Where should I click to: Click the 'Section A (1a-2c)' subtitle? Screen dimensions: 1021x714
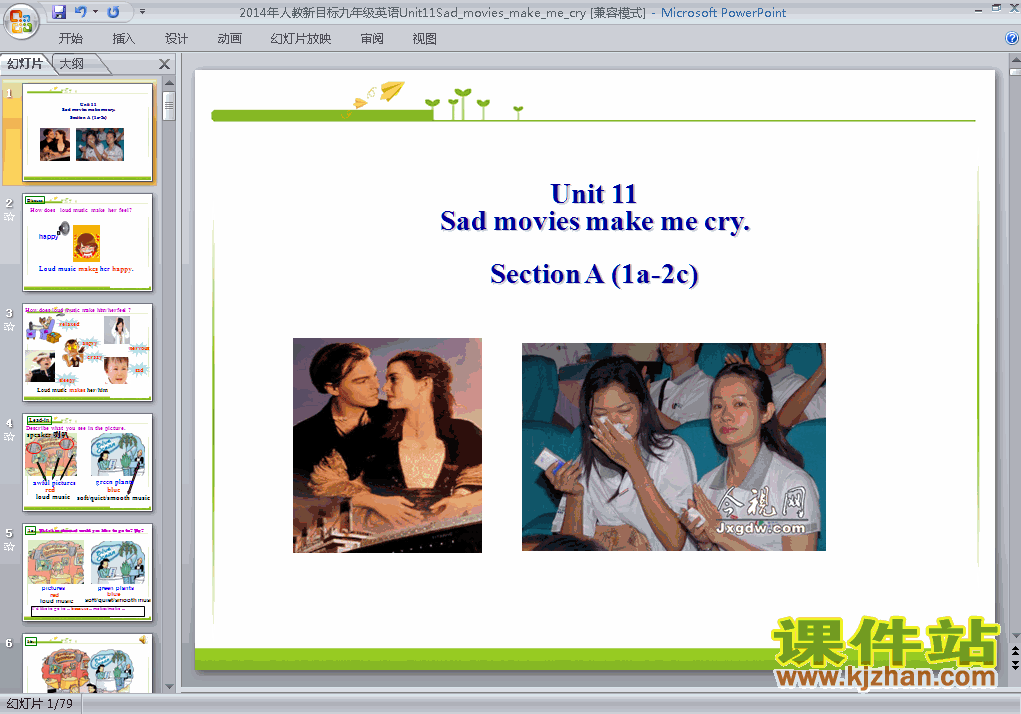[x=594, y=274]
